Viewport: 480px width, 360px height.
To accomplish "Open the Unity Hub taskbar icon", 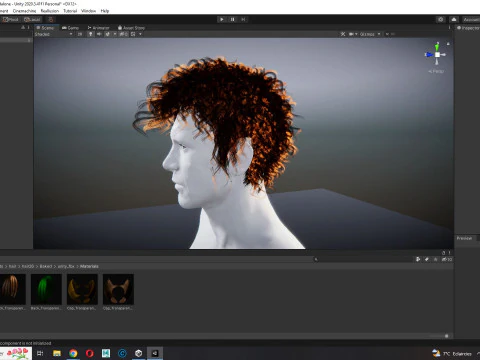I will click(x=139, y=353).
